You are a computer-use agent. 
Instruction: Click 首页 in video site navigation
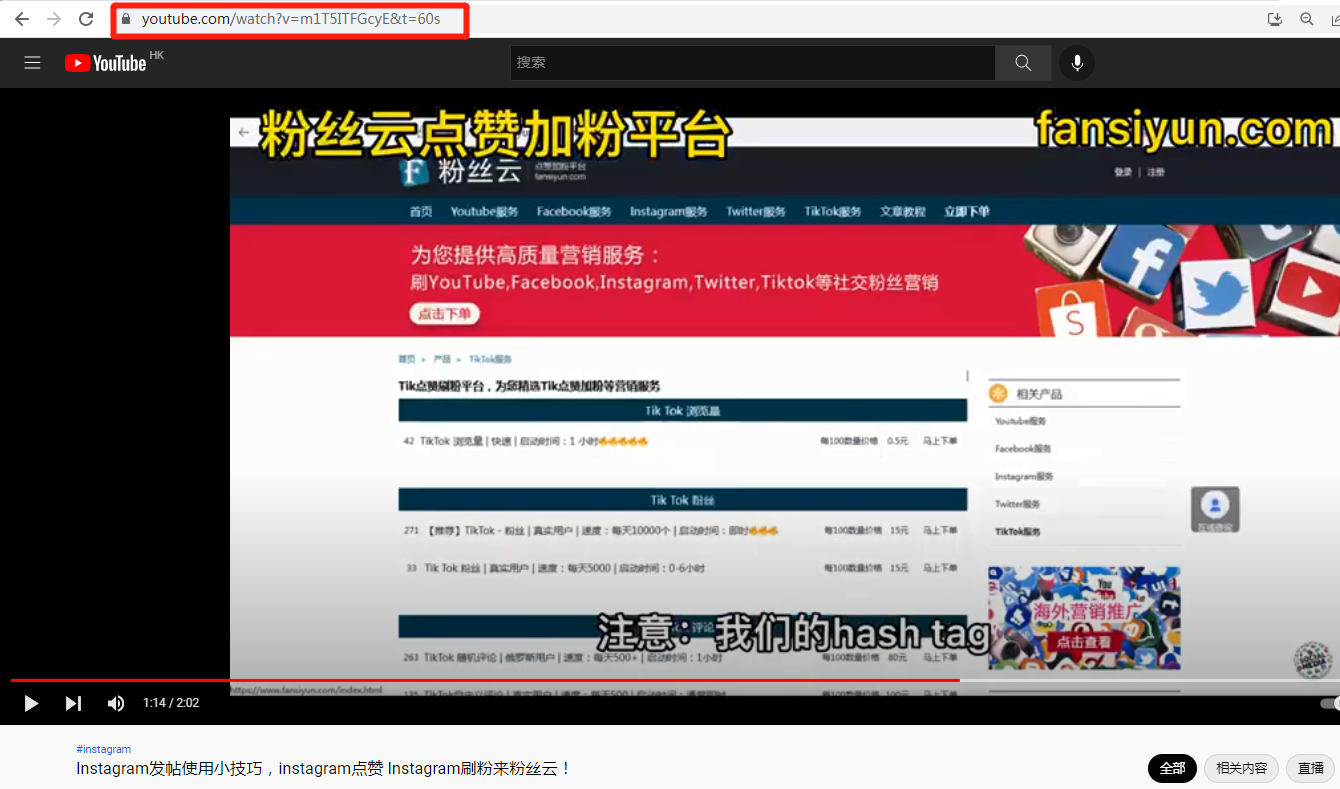coord(420,212)
